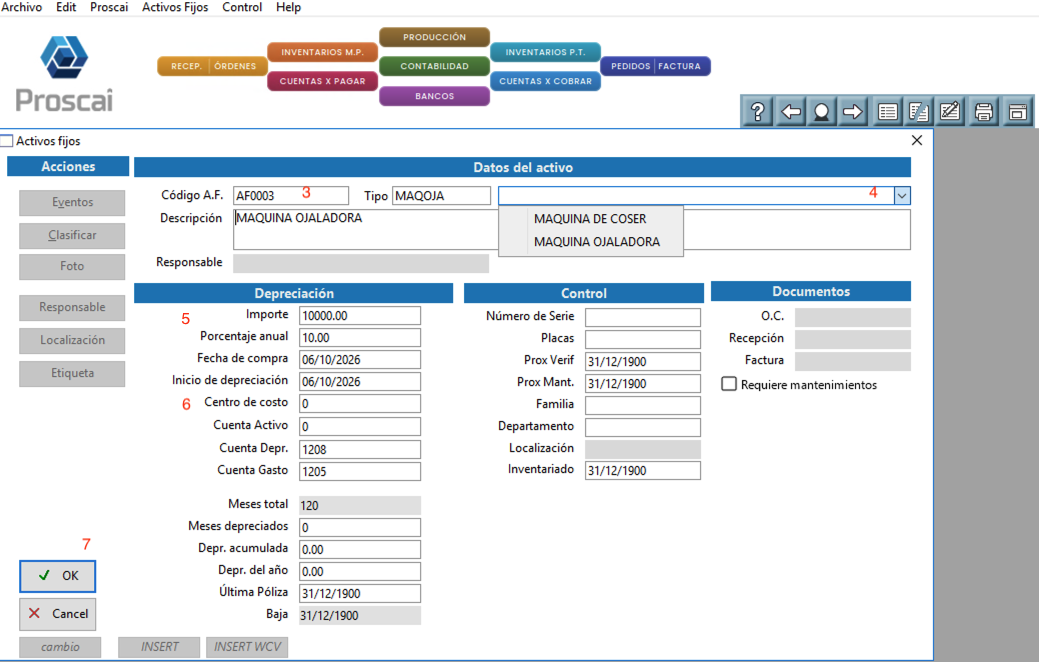Expand the asset type dropdown arrow
This screenshot has width=1039, height=662.
(x=902, y=195)
